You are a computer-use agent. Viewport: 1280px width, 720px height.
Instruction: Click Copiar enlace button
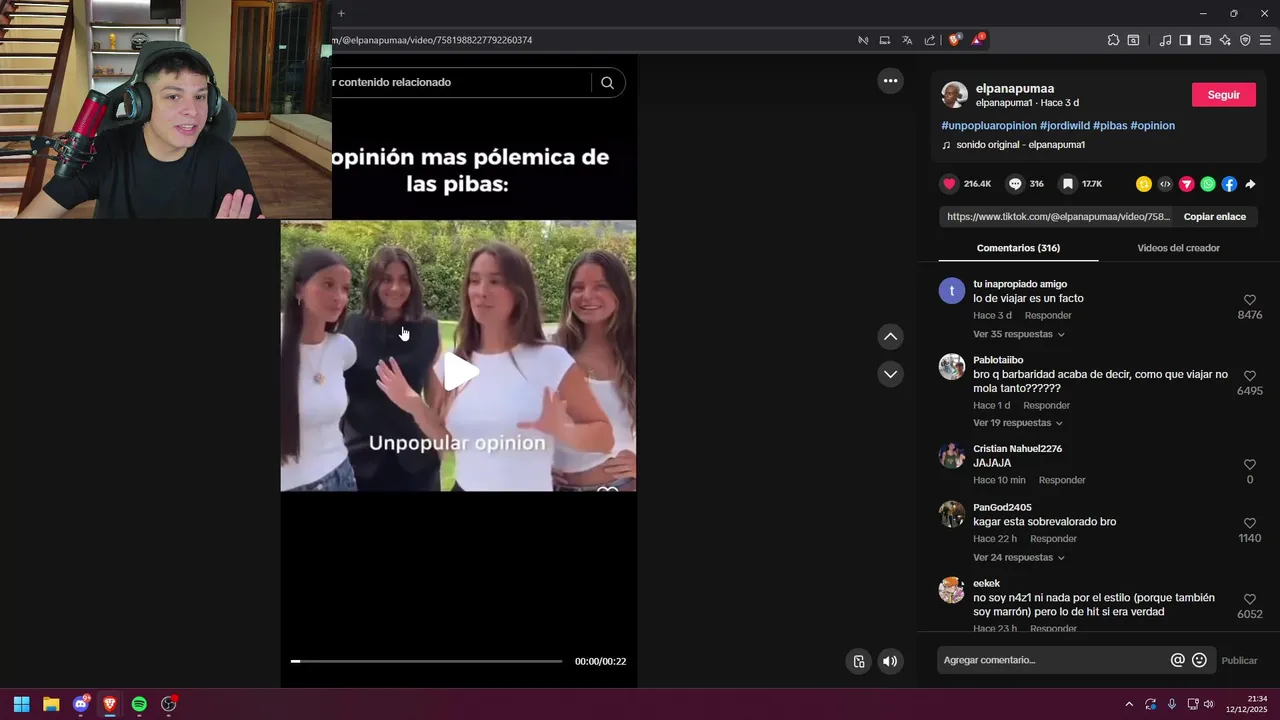coord(1215,217)
